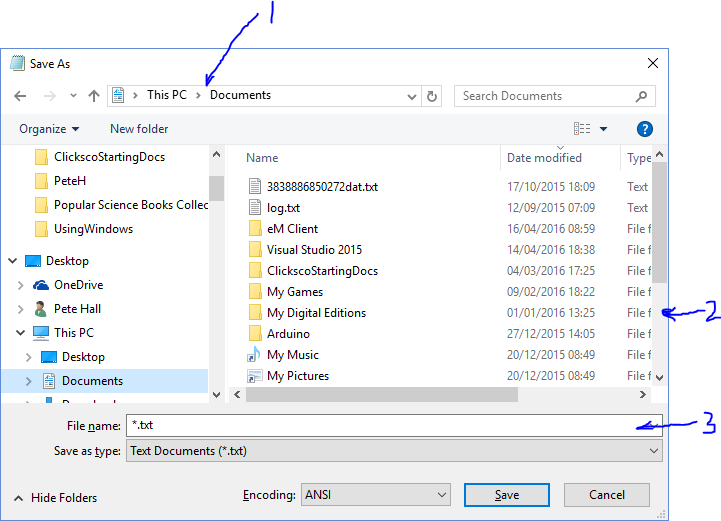
Task: Open the address bar history dropdown
Action: point(411,96)
